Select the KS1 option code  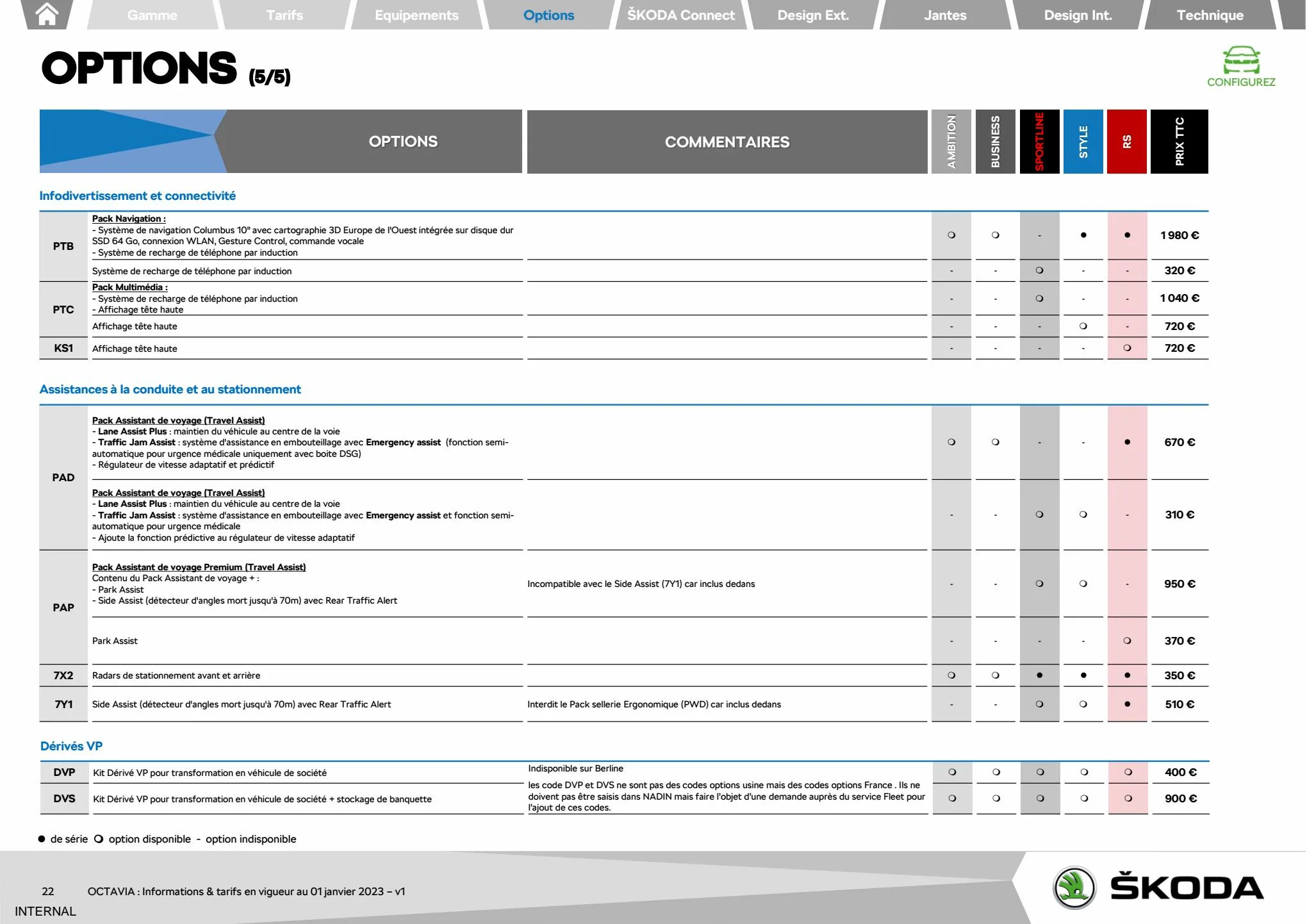coord(63,348)
